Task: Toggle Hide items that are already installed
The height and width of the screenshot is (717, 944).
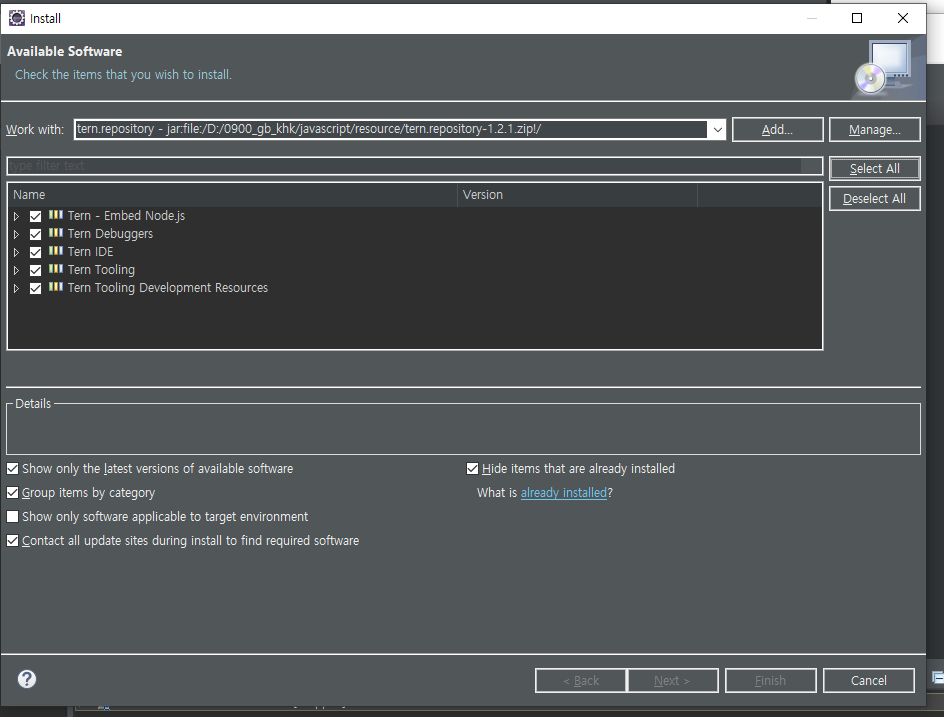Action: [473, 468]
